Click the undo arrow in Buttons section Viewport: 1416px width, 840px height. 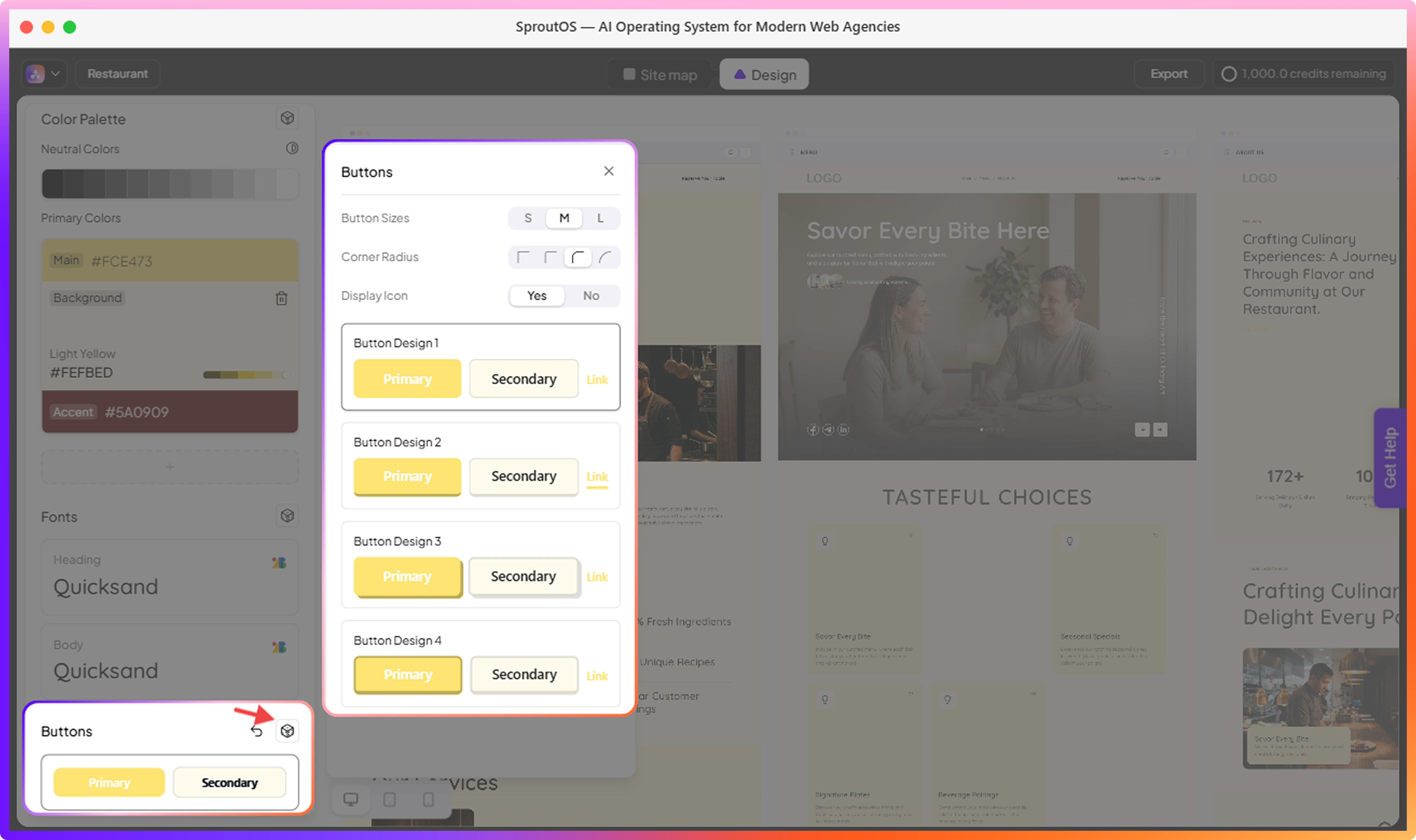pos(256,731)
